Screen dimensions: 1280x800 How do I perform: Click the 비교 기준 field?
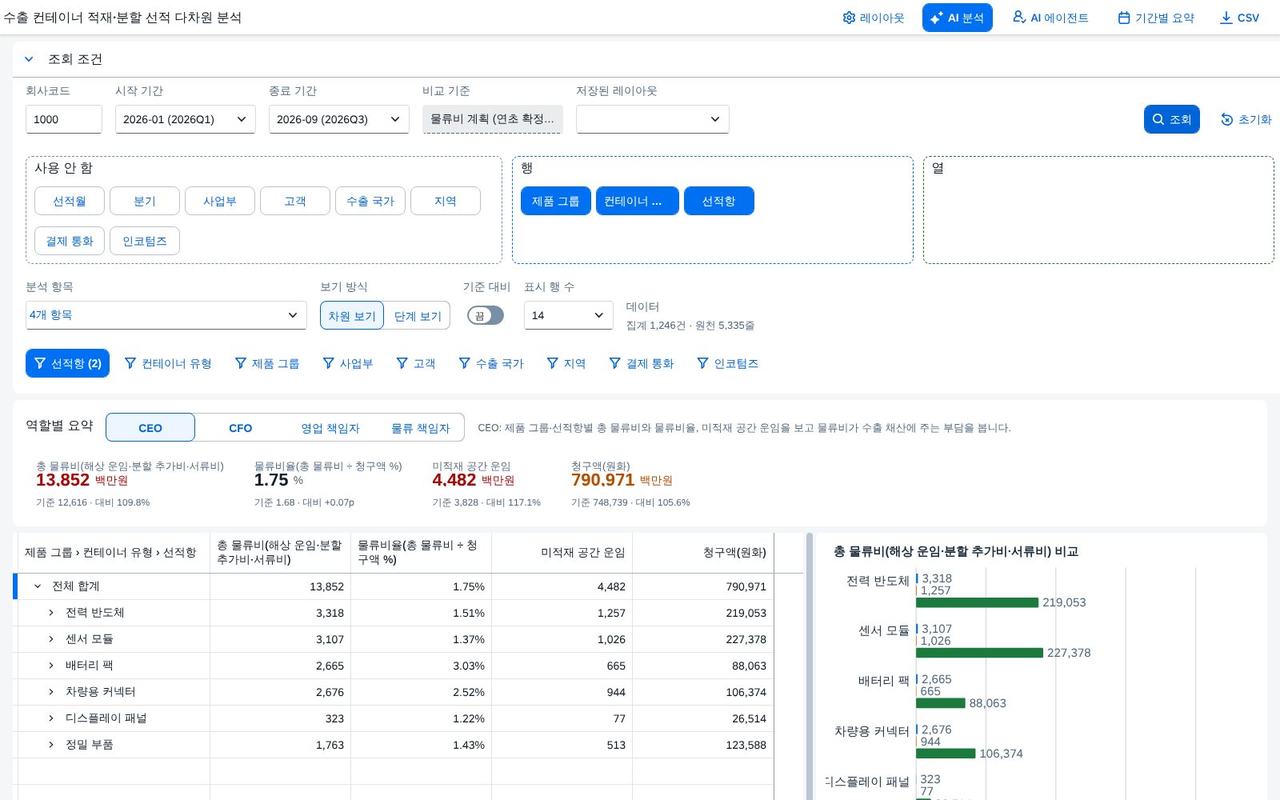[x=492, y=119]
